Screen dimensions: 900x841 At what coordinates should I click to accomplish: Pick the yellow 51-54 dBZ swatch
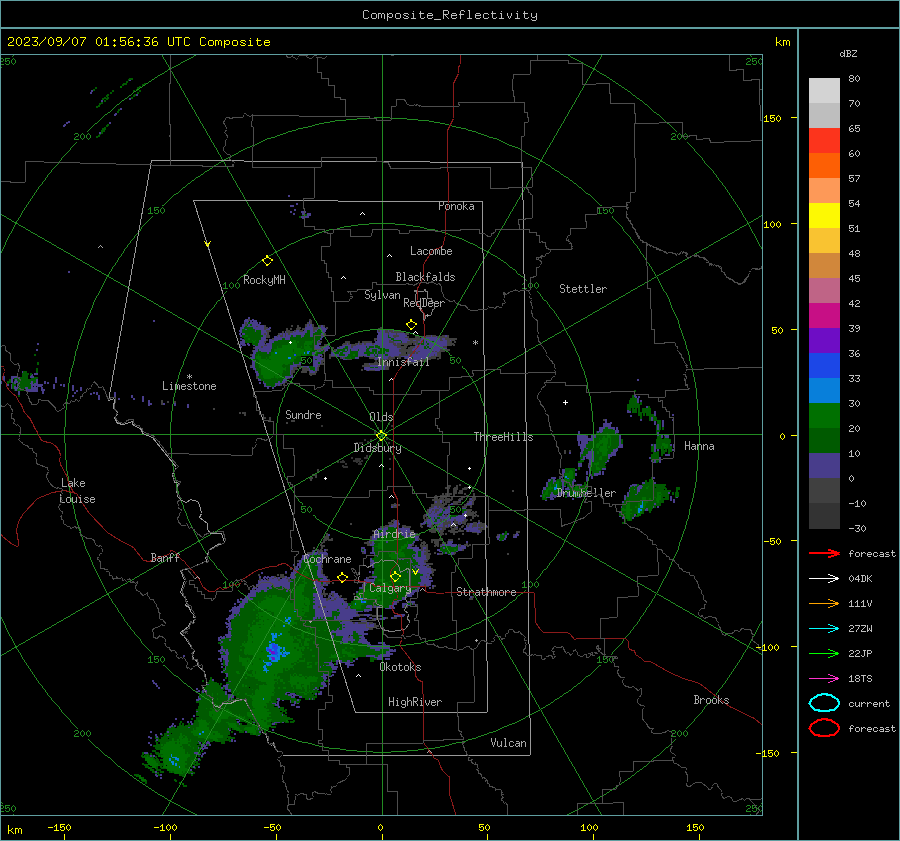824,216
